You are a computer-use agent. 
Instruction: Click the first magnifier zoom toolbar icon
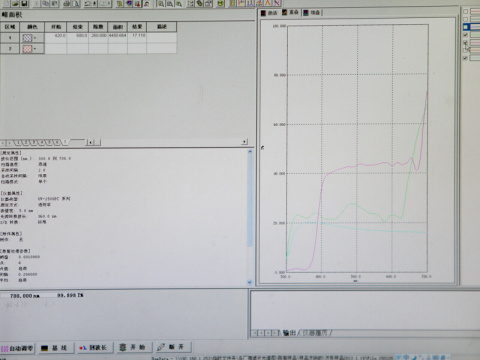pos(161,4)
